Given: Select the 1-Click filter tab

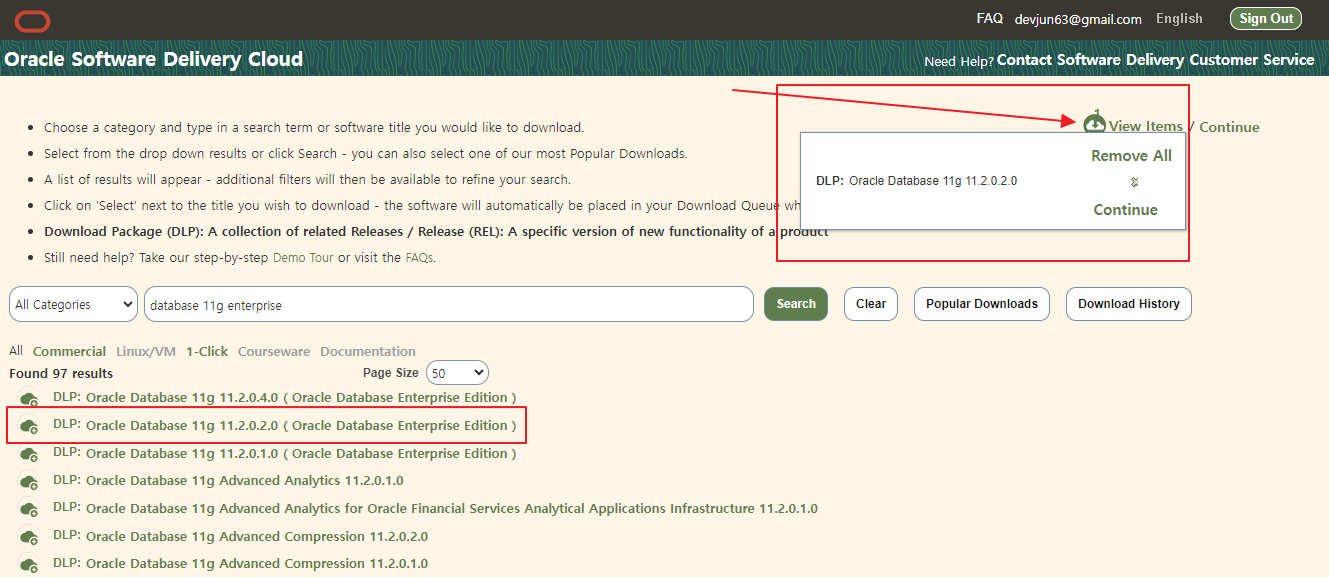Looking at the screenshot, I should (207, 351).
